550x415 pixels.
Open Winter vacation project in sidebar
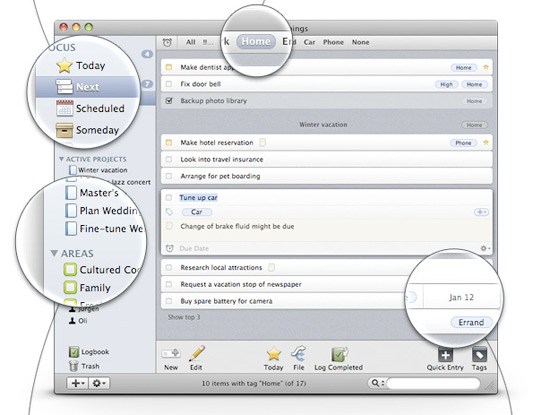coord(99,170)
